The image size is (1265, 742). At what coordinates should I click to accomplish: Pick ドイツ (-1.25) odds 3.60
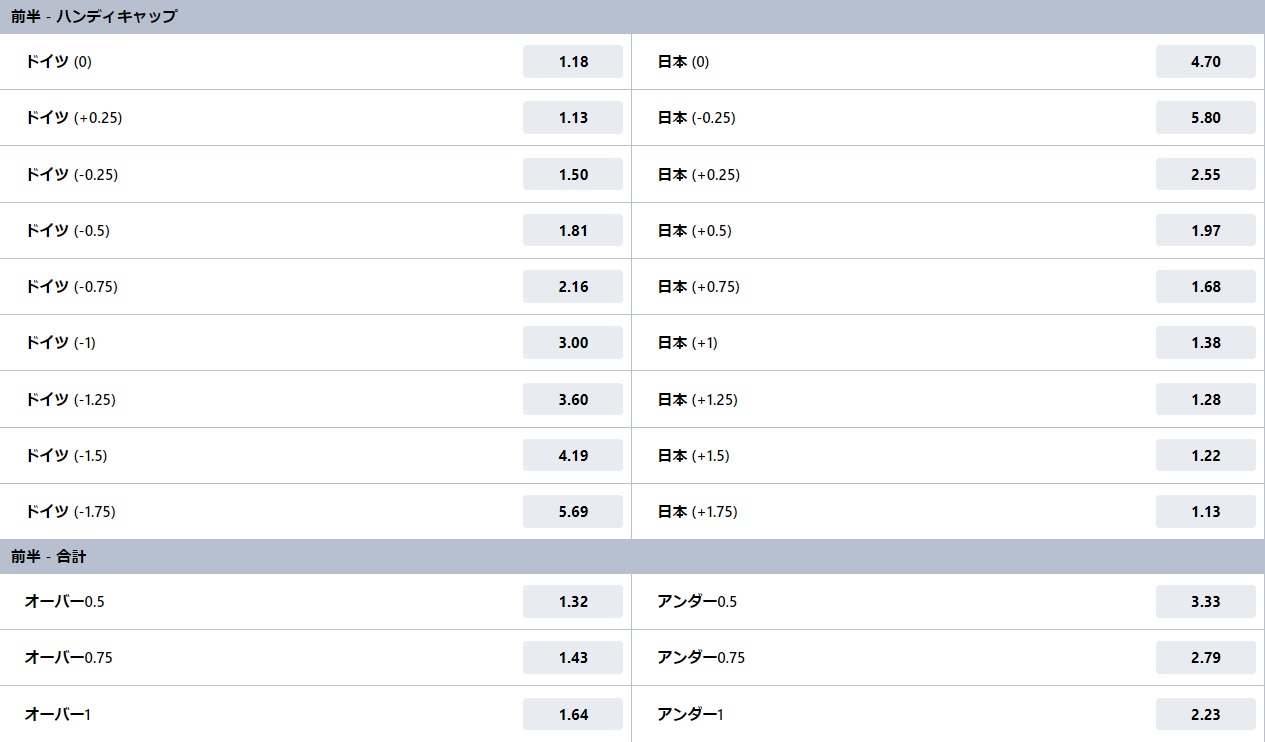tap(573, 399)
